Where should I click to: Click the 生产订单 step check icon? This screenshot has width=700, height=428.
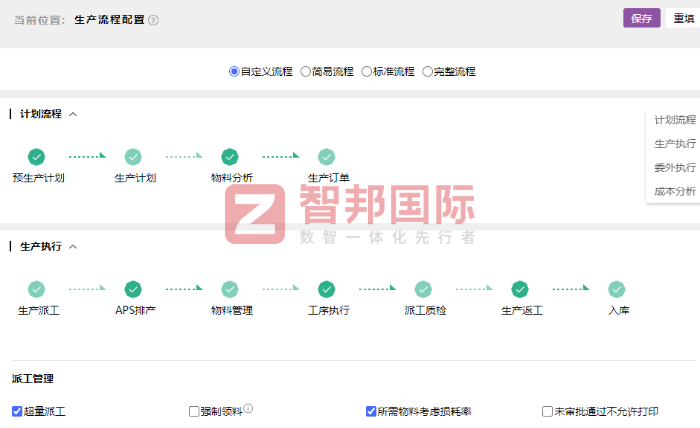click(326, 156)
